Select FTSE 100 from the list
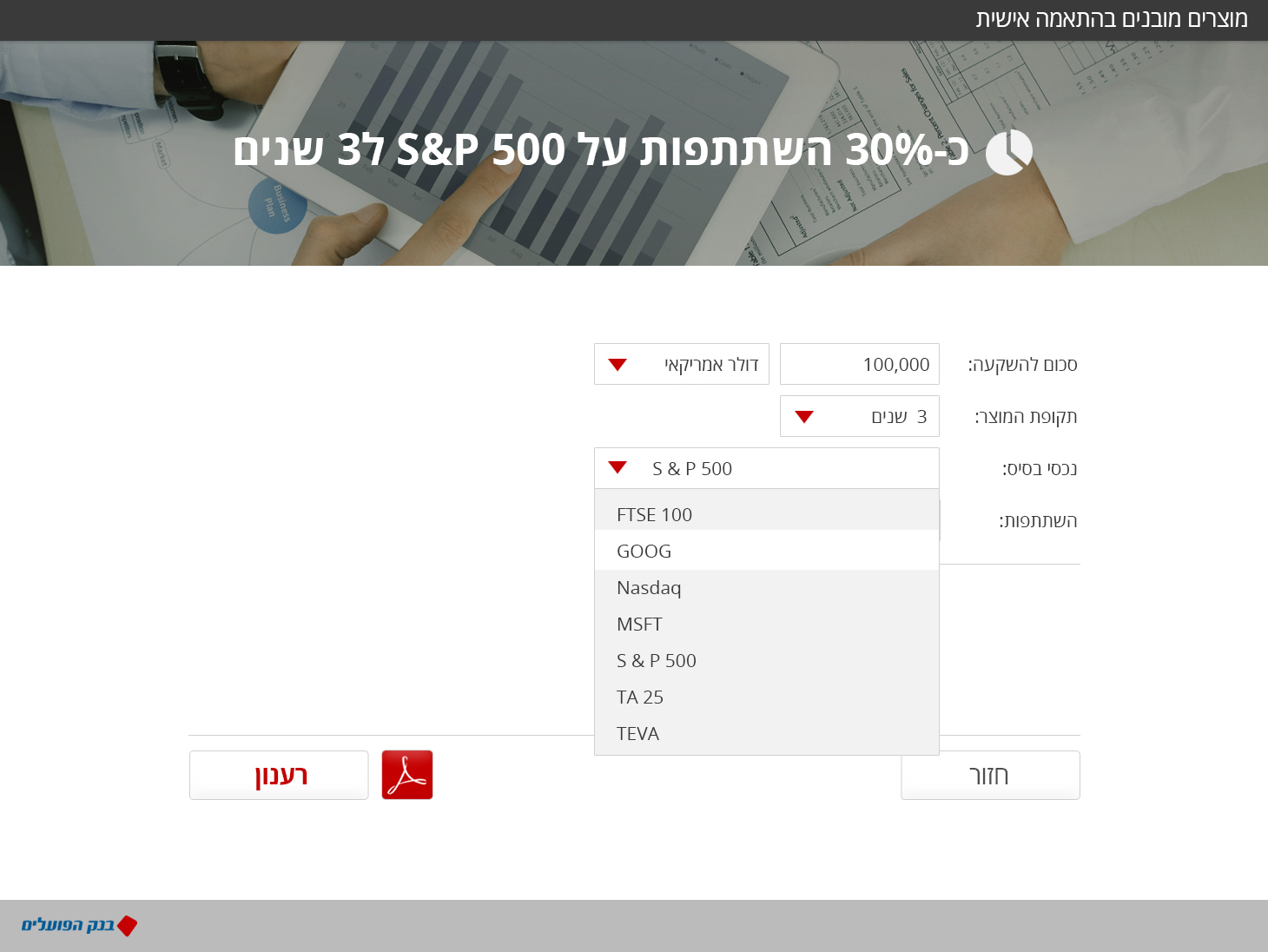 (767, 514)
